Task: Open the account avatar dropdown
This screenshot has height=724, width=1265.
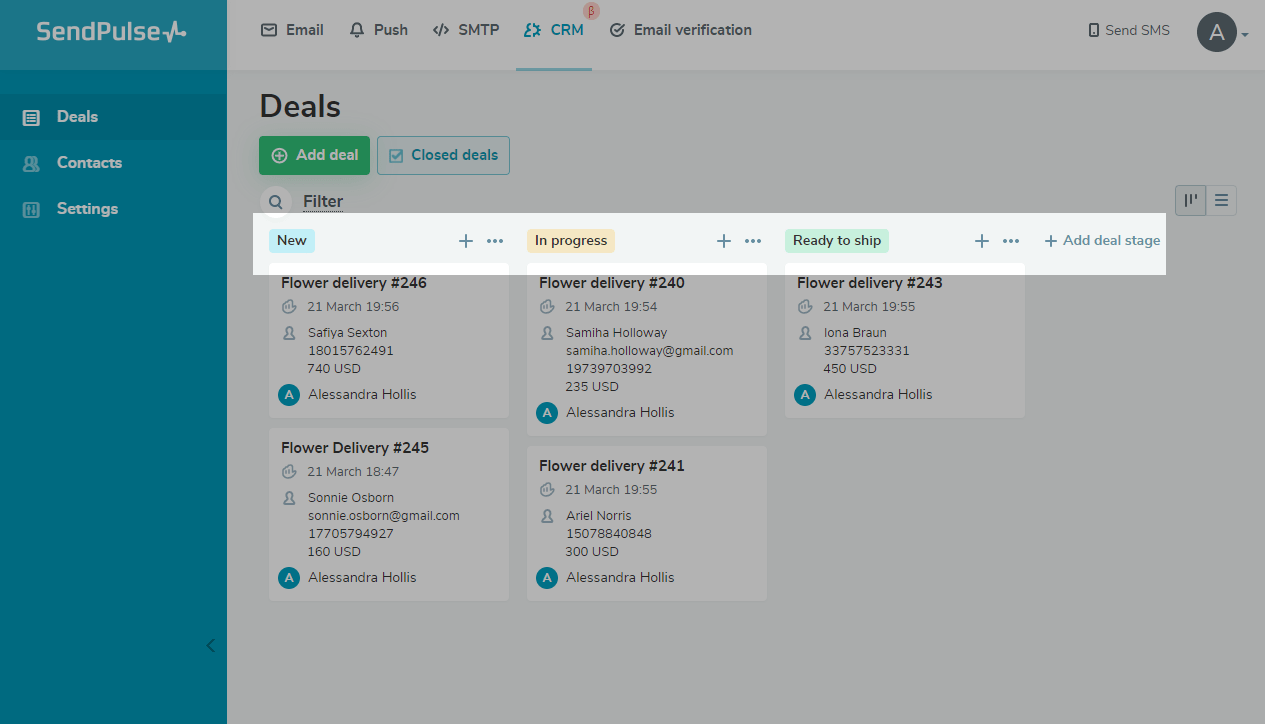Action: (1217, 32)
